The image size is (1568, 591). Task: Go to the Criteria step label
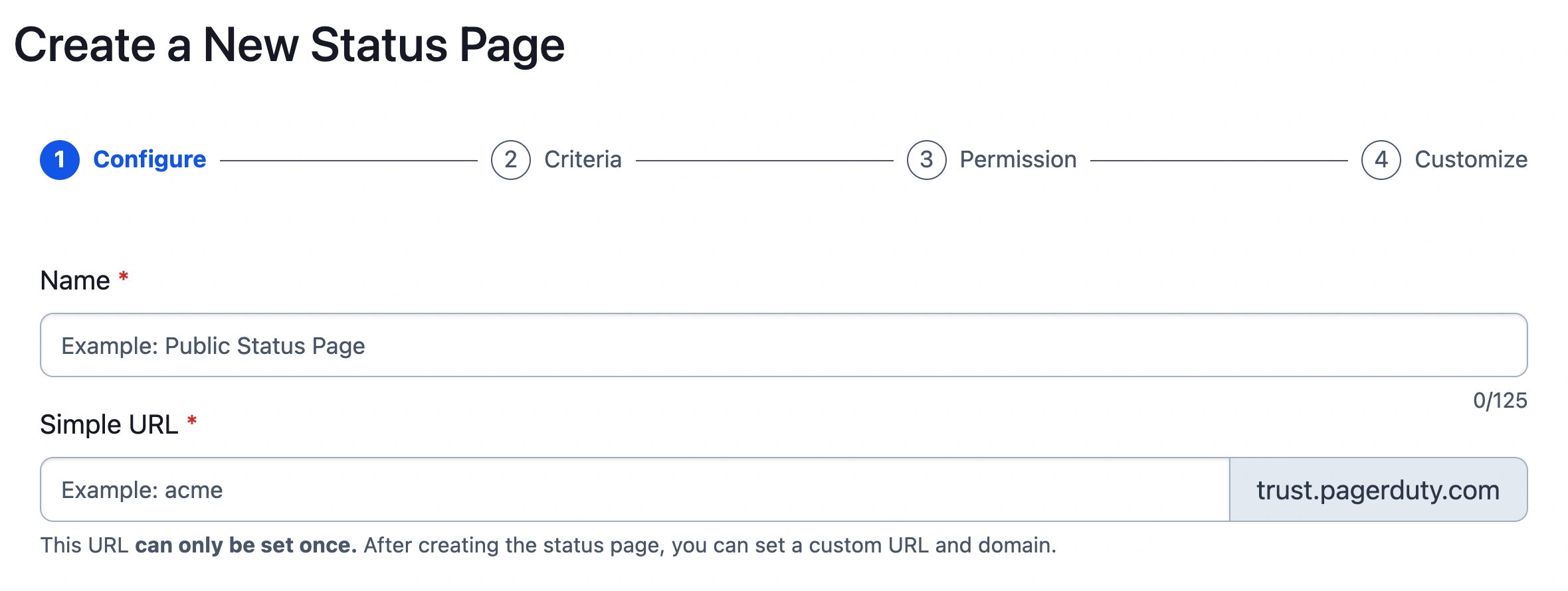coord(583,160)
